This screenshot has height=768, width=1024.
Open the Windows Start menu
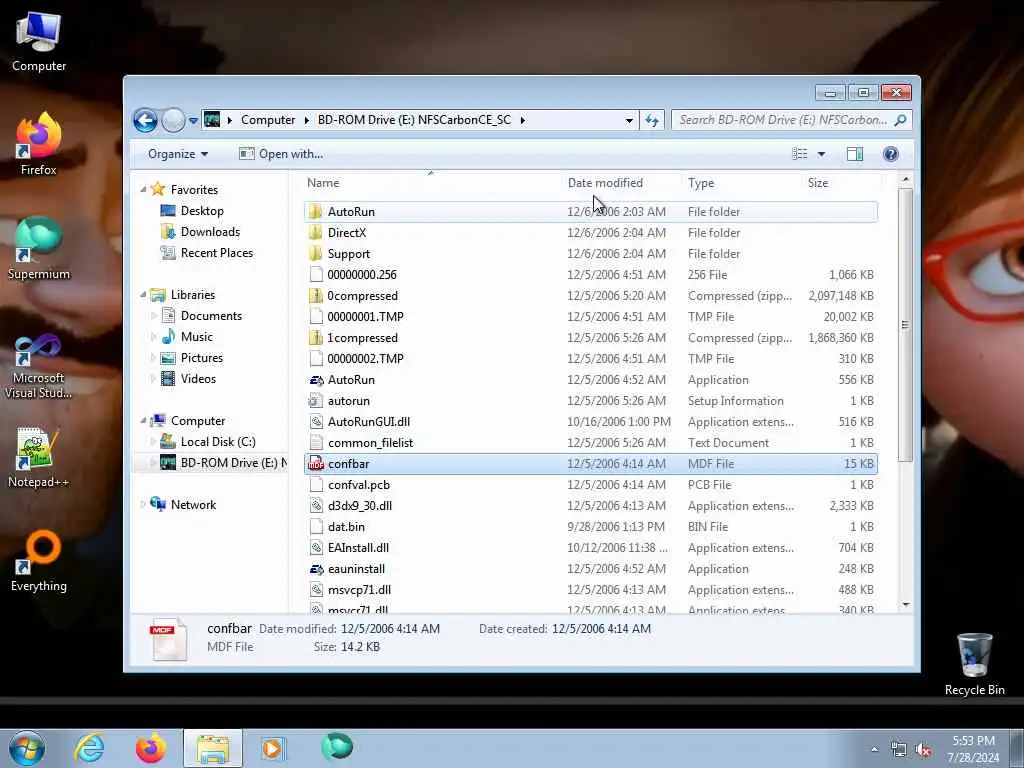pyautogui.click(x=27, y=748)
